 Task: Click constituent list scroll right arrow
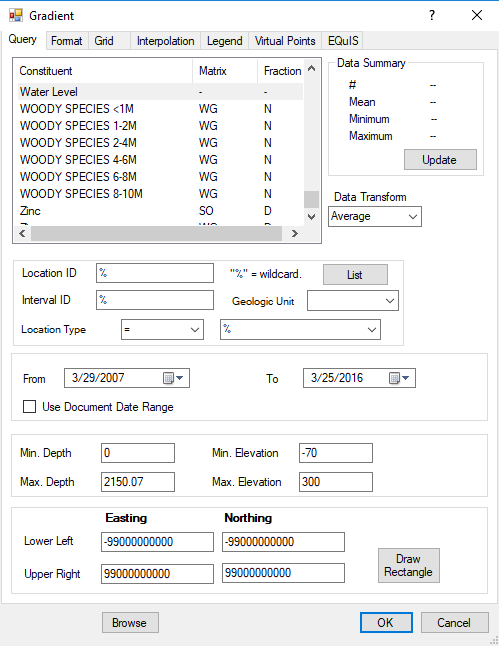point(295,234)
